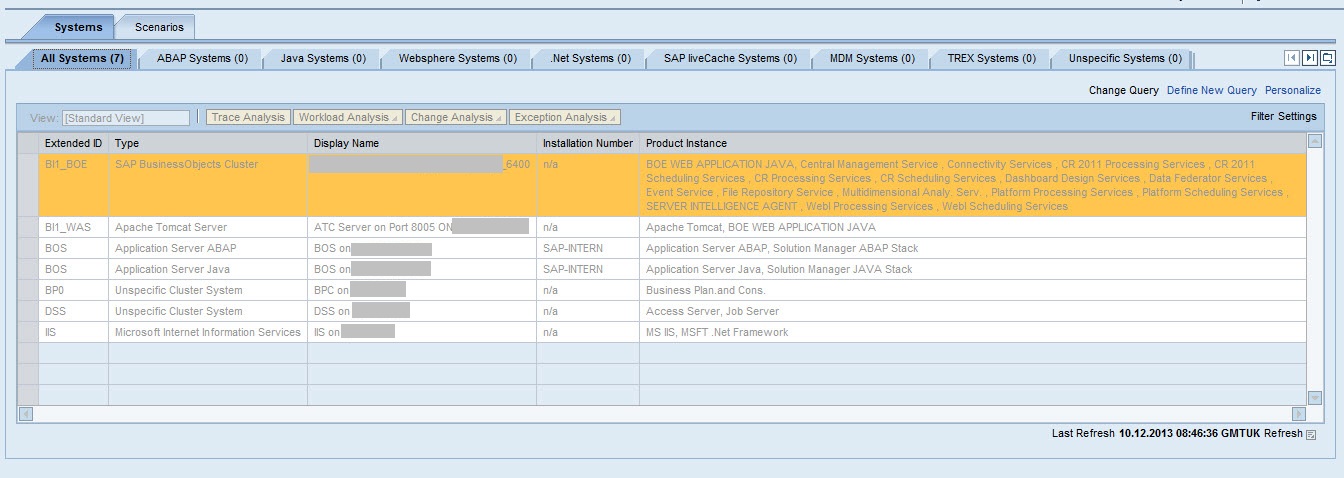Screen dimensions: 1344x478
Task: Click the Refresh link at bottom
Action: pos(1283,433)
